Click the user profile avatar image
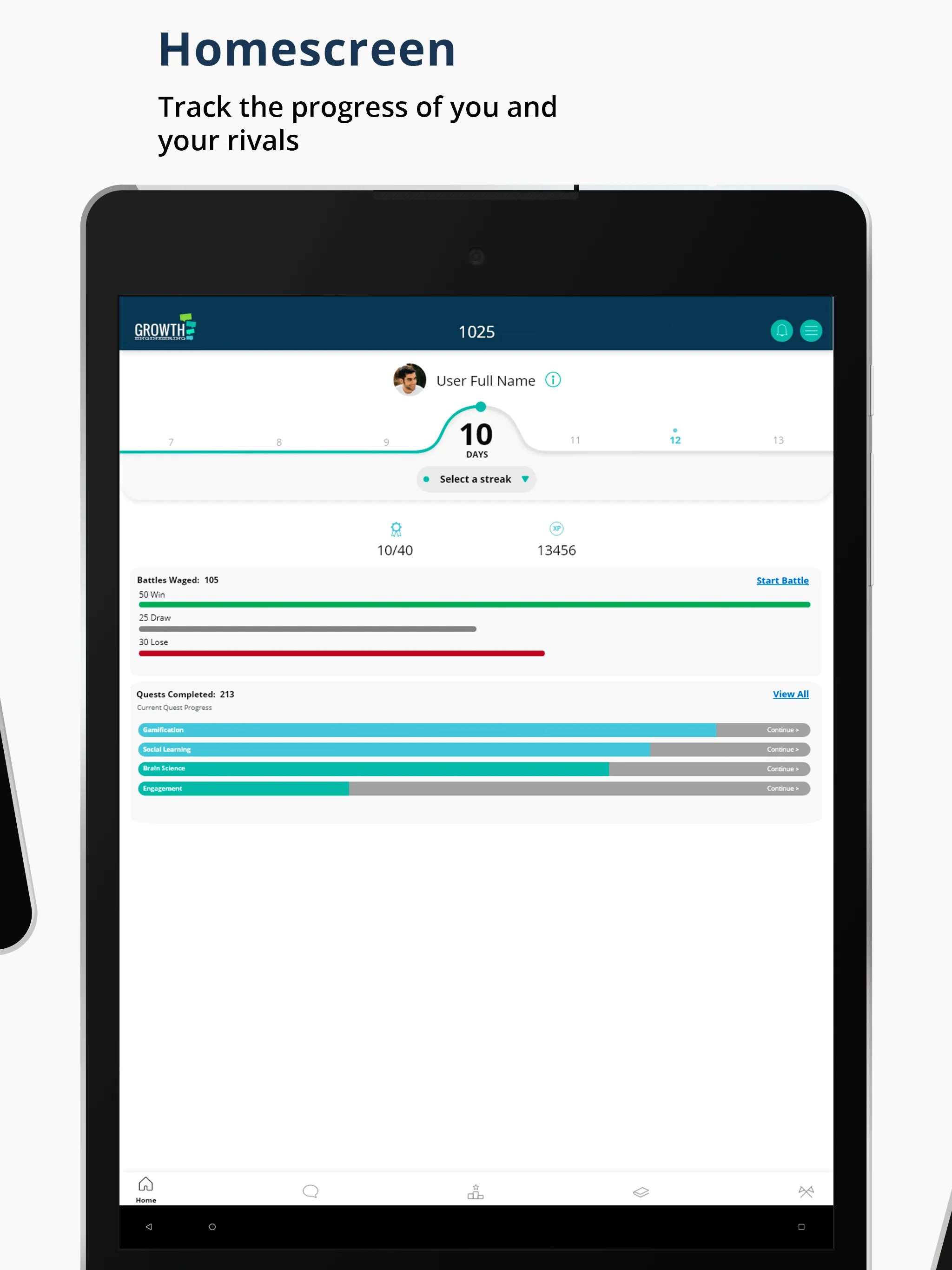This screenshot has height=1270, width=952. [409, 380]
